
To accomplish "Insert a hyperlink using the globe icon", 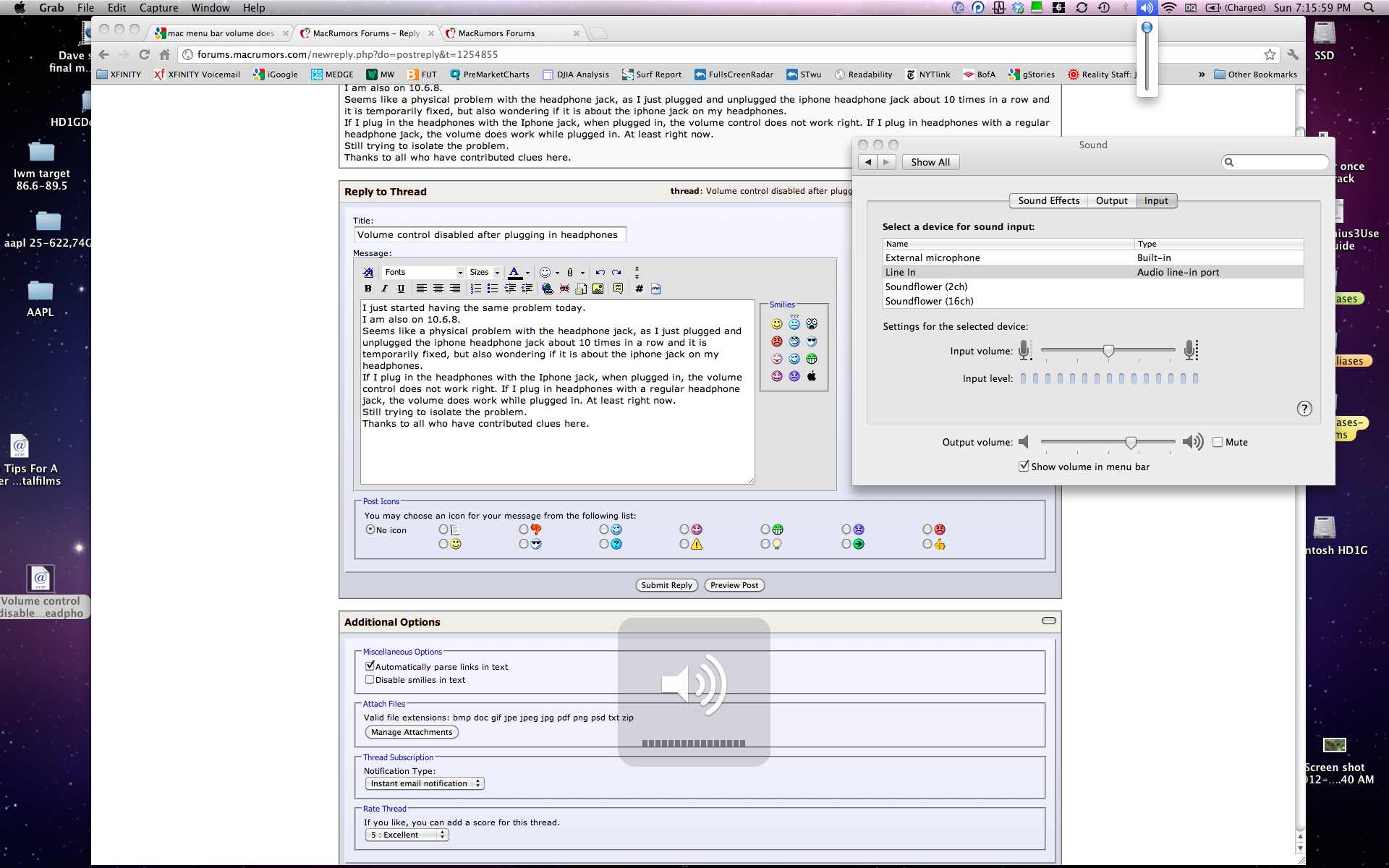I will 548,289.
